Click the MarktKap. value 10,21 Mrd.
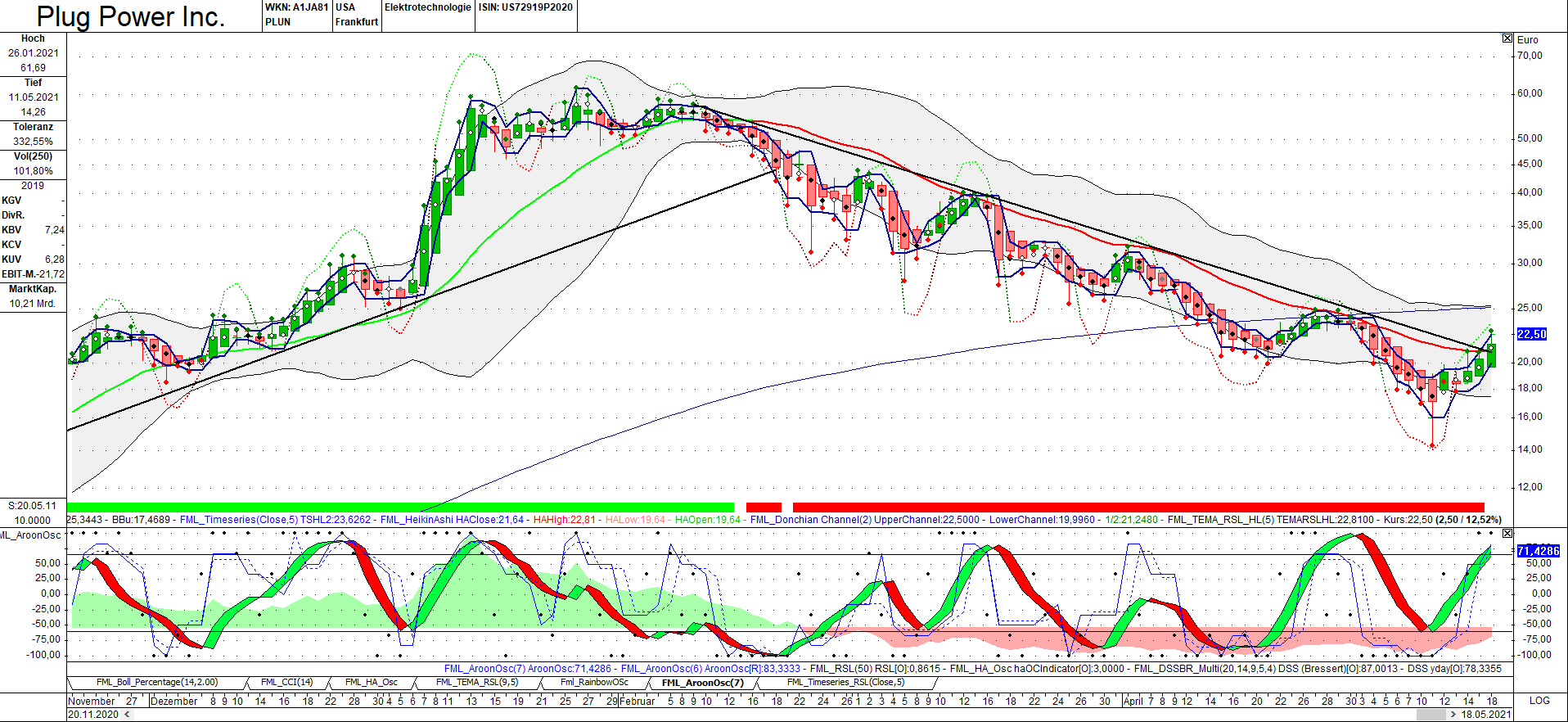This screenshot has height=722, width=1568. pos(33,304)
